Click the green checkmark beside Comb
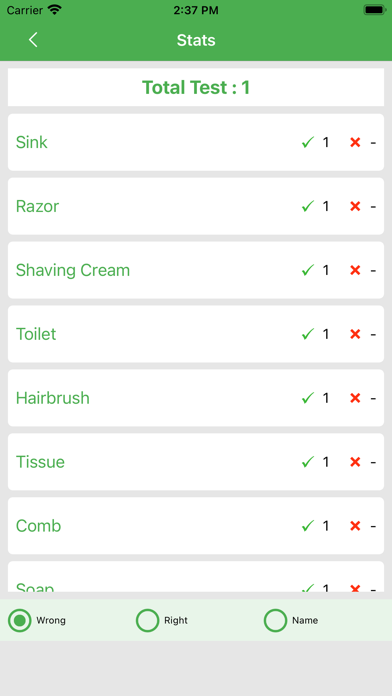 click(308, 526)
